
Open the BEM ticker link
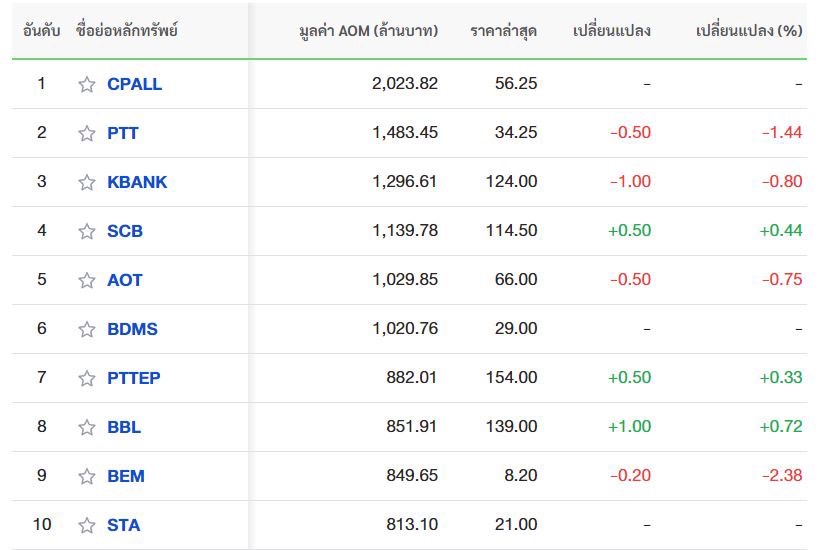point(126,476)
